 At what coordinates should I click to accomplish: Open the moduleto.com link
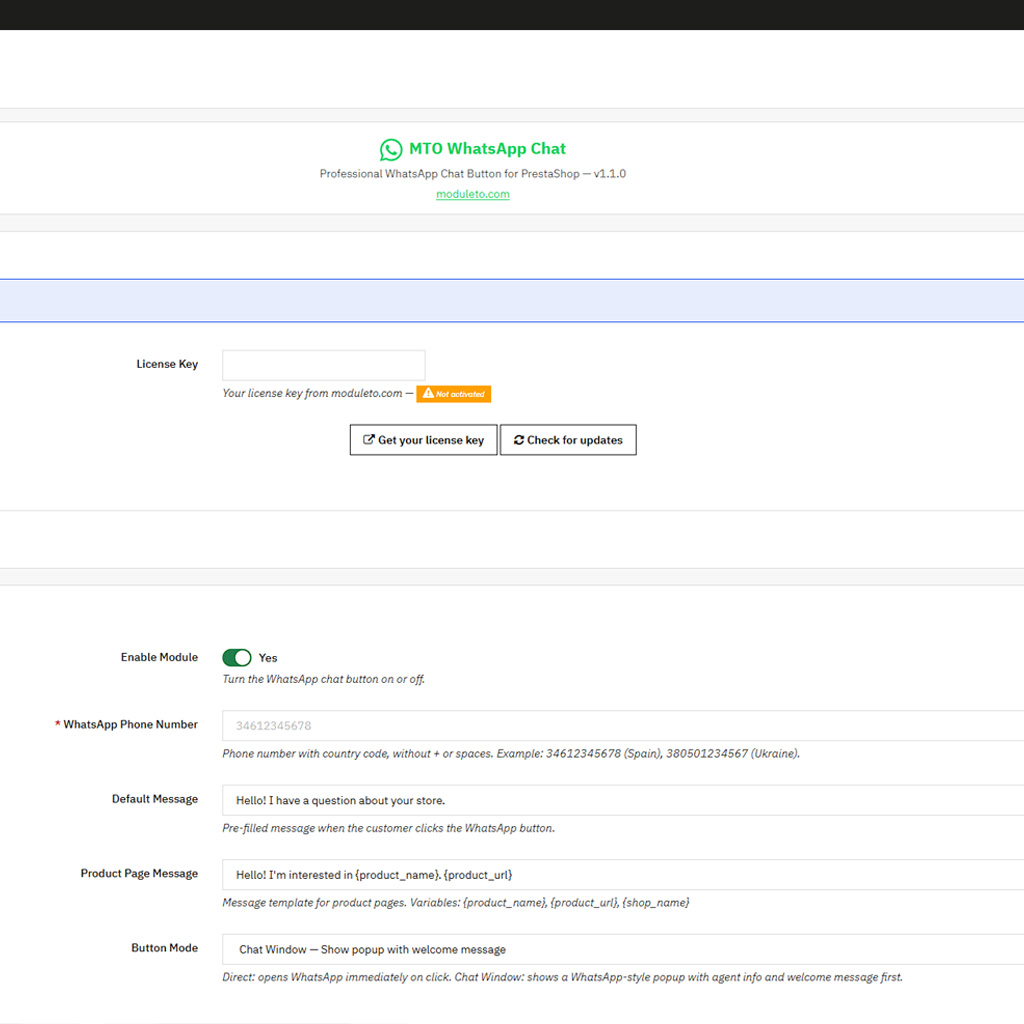point(473,194)
